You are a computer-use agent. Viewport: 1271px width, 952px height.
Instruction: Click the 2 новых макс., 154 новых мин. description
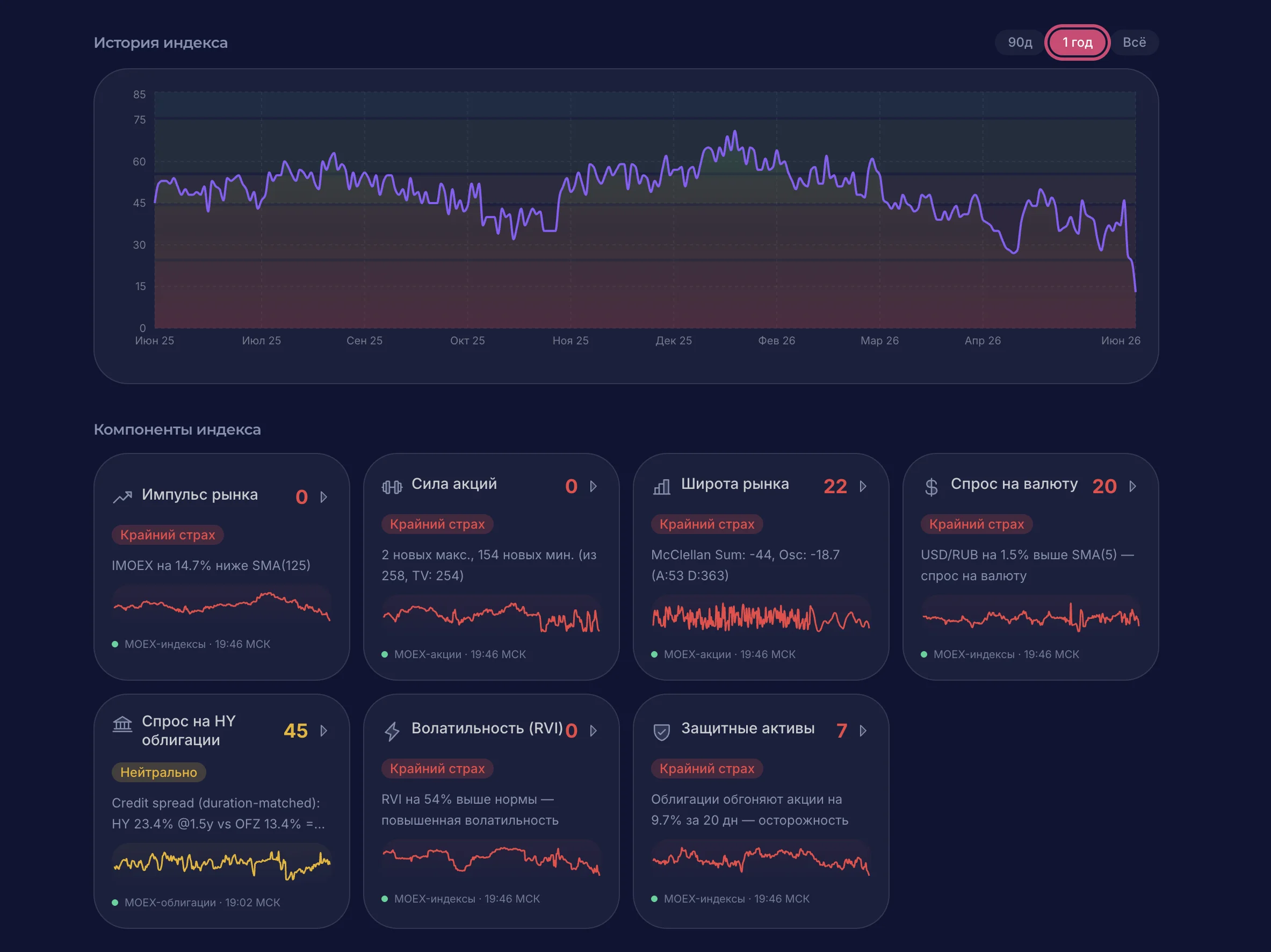click(489, 565)
